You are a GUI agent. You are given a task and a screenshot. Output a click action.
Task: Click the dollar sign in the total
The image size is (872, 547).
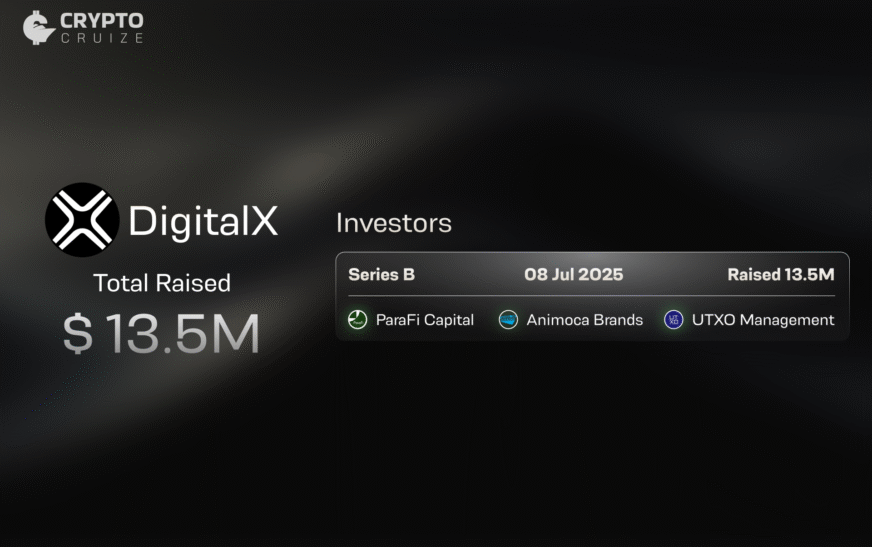pos(78,335)
